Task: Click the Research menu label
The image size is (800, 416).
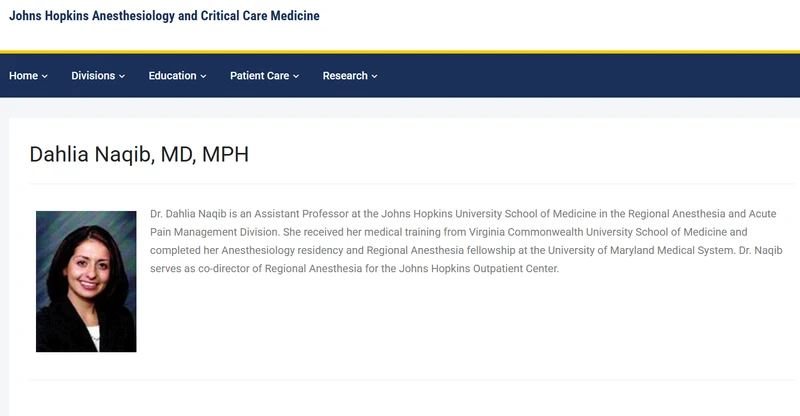Action: click(345, 76)
